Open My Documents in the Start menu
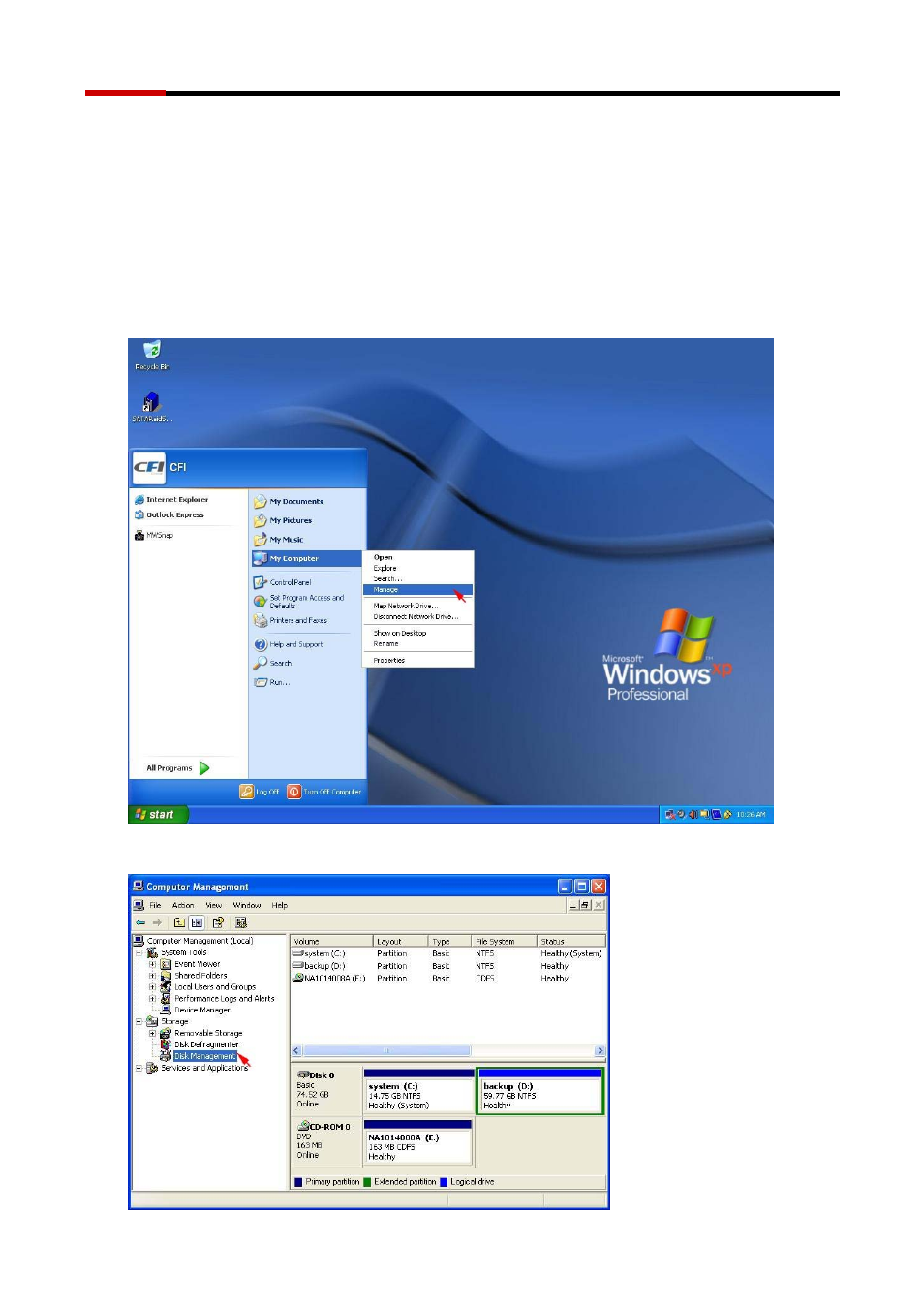The image size is (924, 1308). 289,501
